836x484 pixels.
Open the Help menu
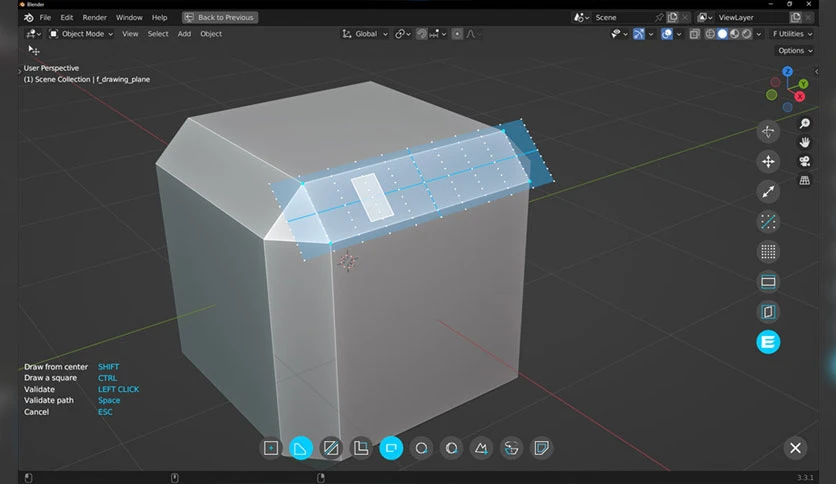click(x=159, y=18)
